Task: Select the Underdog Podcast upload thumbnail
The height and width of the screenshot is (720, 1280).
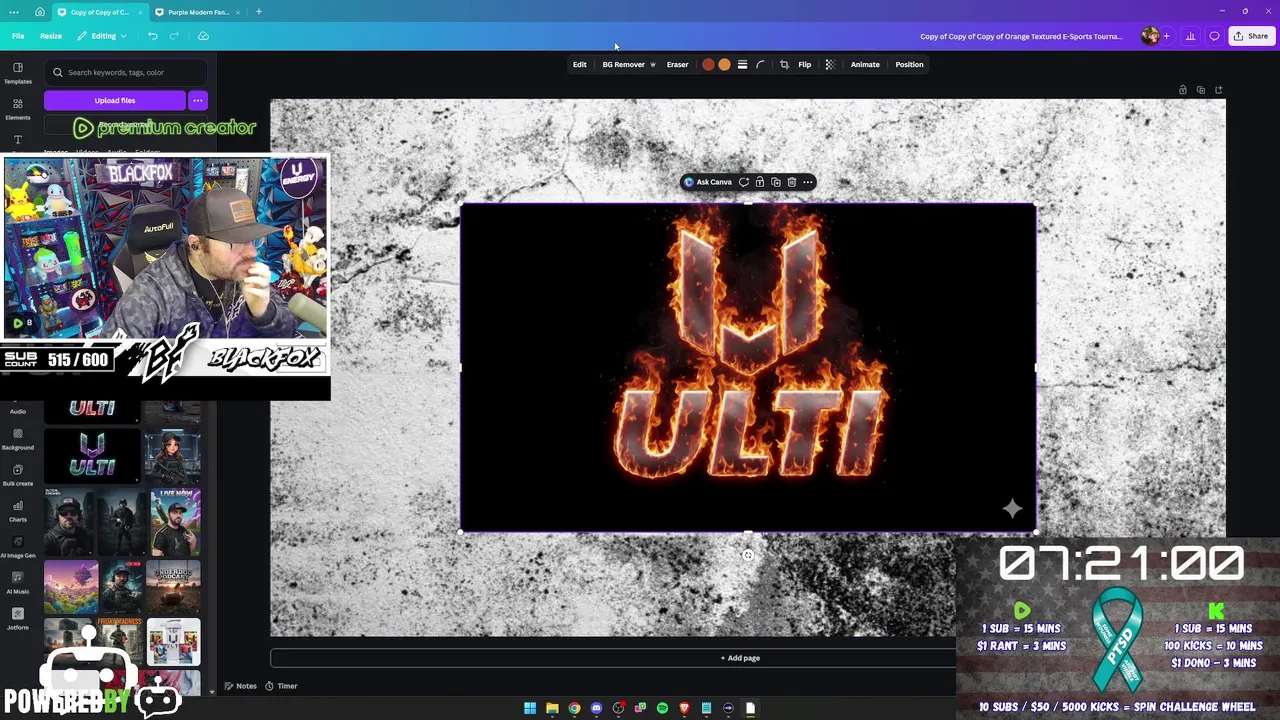Action: [x=174, y=586]
